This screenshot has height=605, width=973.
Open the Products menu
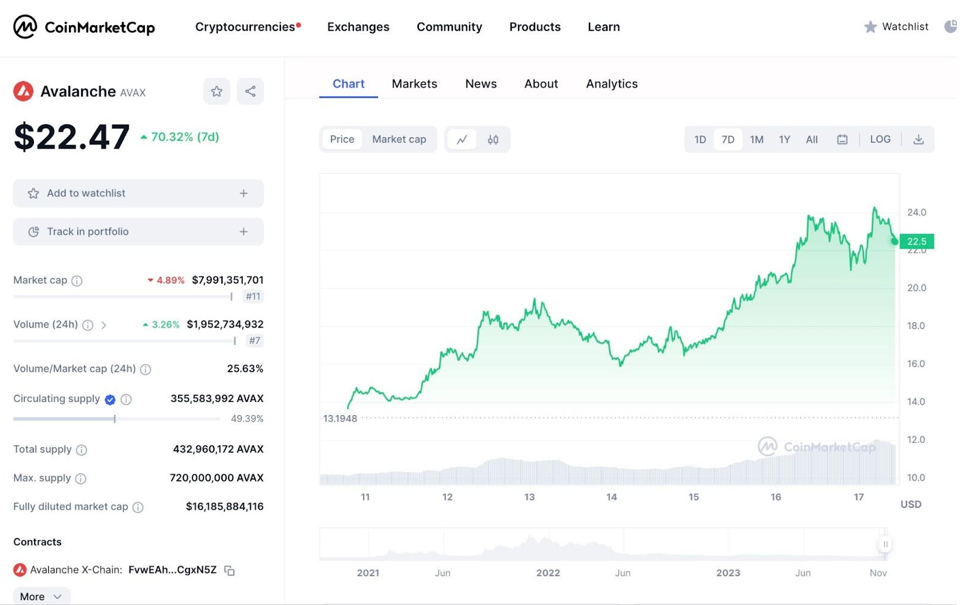tap(535, 27)
